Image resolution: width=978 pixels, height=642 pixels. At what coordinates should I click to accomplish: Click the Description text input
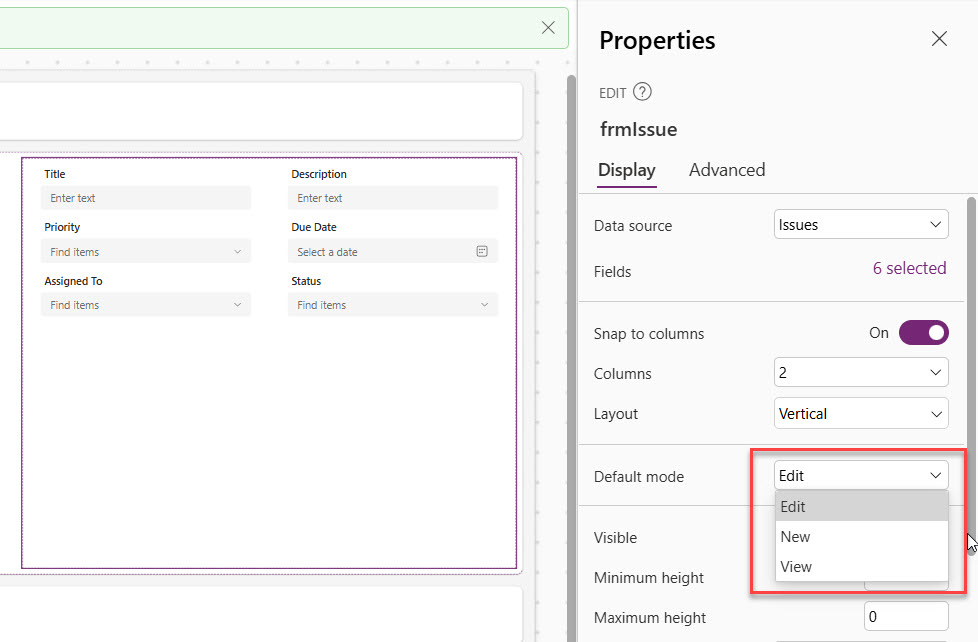[x=393, y=198]
